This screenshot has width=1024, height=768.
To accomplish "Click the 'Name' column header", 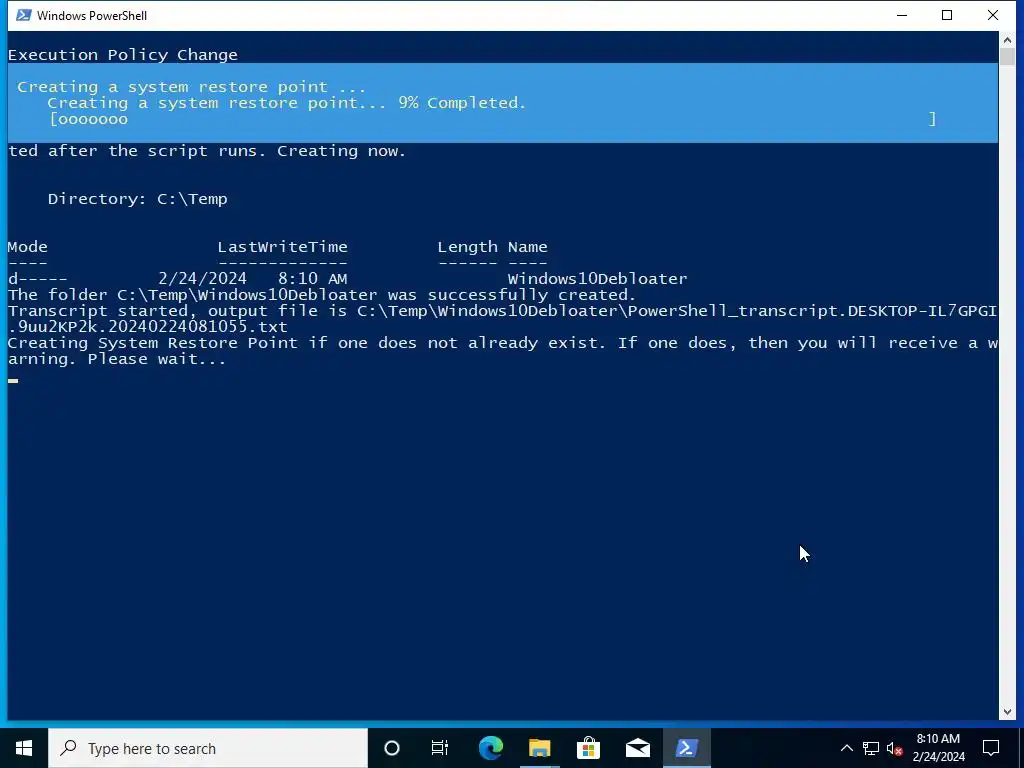I will [x=528, y=247].
